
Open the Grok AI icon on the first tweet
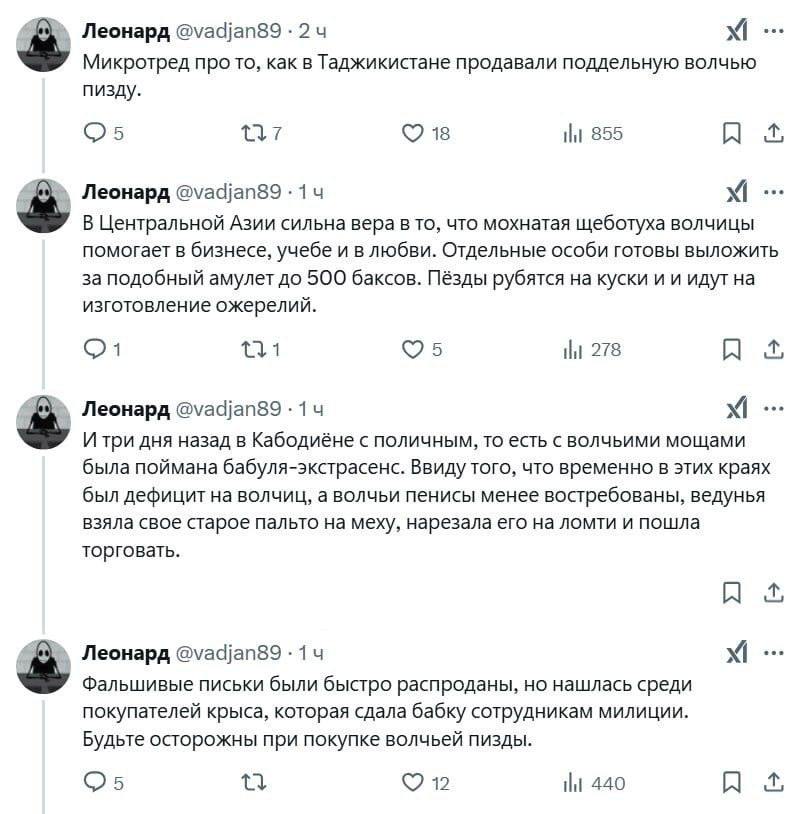pos(736,30)
